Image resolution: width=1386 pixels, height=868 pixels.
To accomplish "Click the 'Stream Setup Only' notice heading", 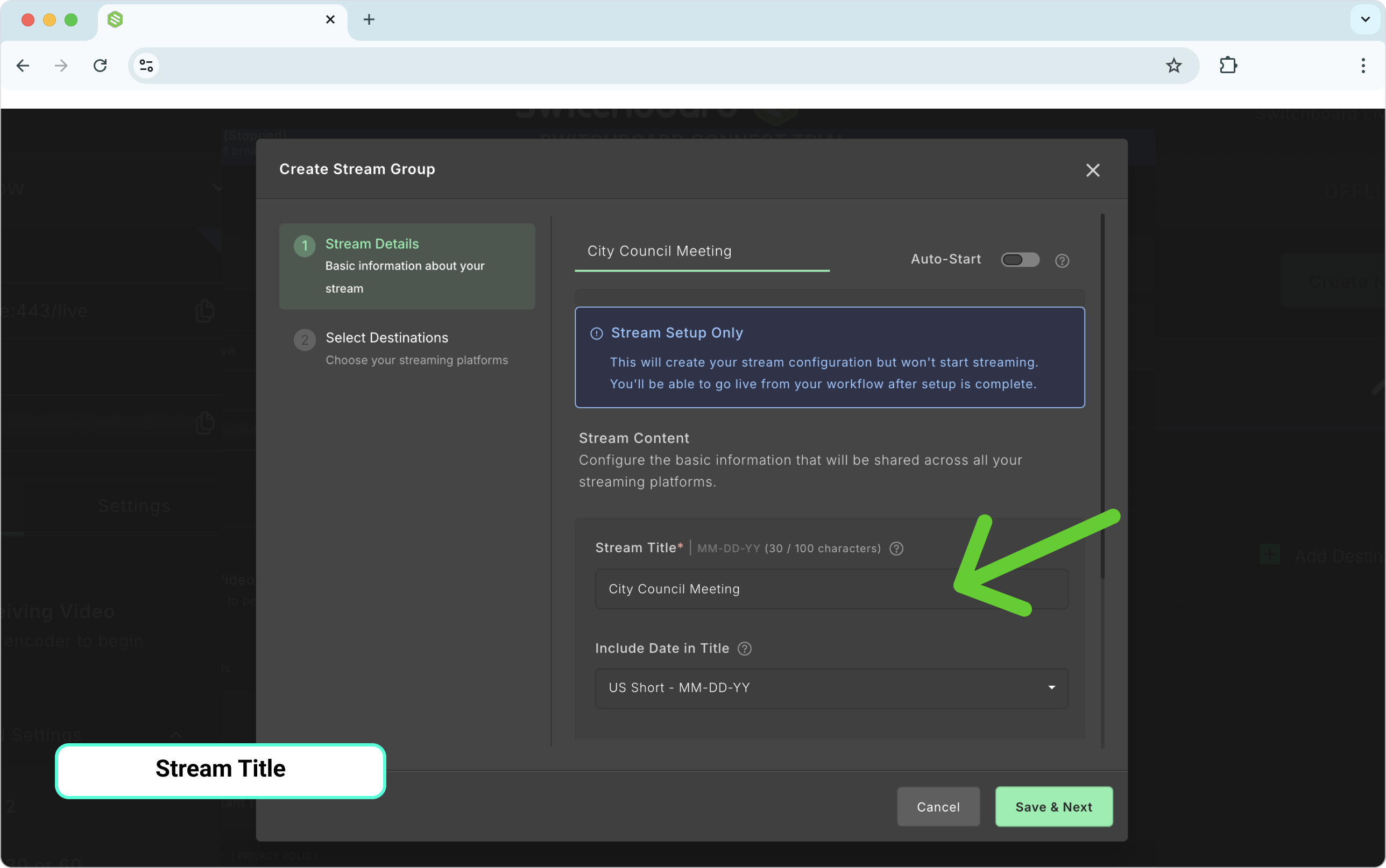I will click(x=676, y=333).
